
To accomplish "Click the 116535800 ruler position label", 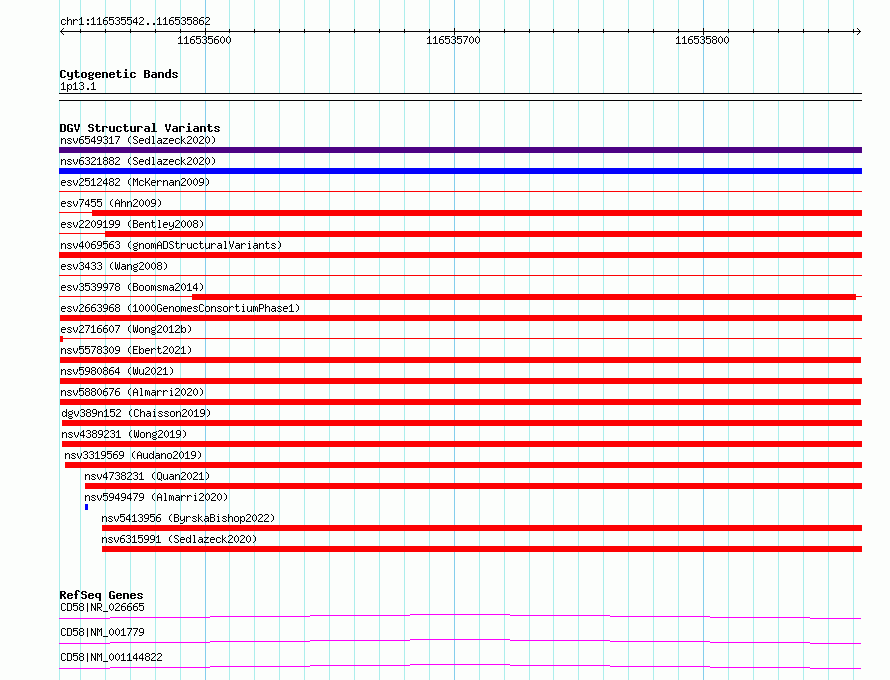I will (x=702, y=40).
